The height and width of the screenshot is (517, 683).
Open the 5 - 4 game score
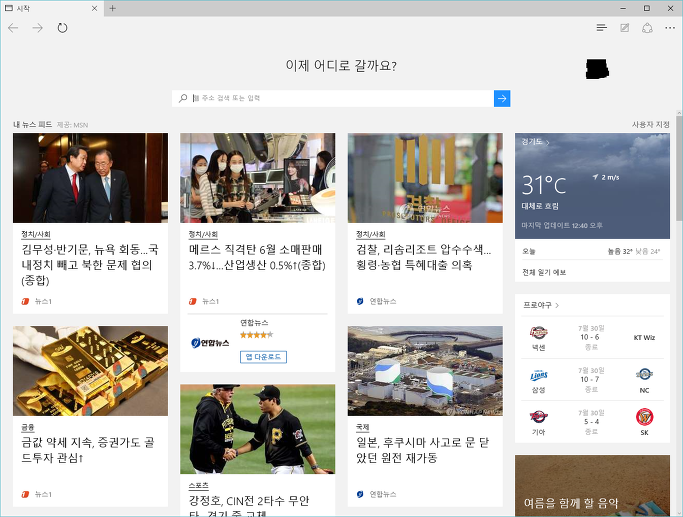[592, 422]
